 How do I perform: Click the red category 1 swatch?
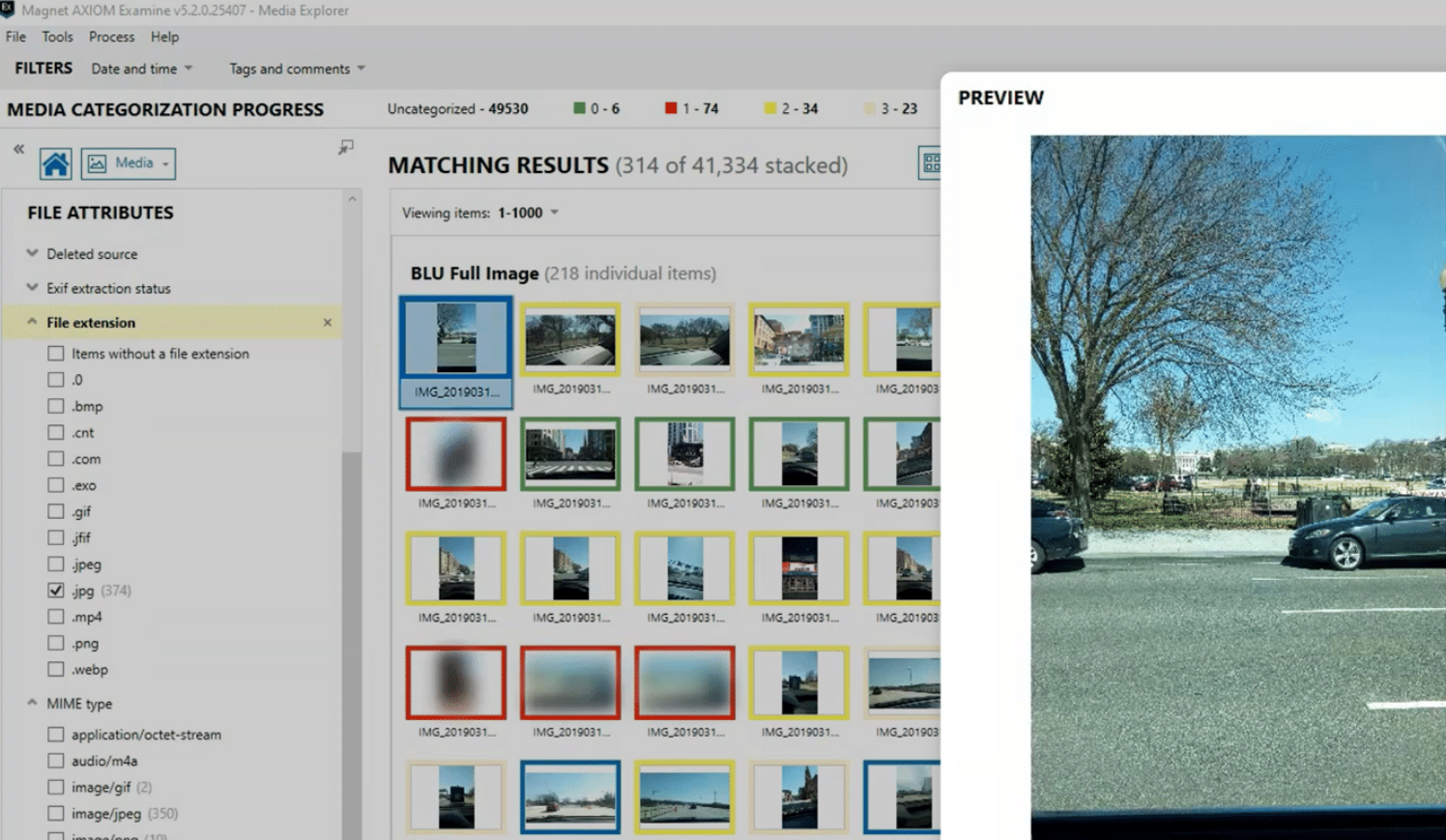(x=671, y=108)
